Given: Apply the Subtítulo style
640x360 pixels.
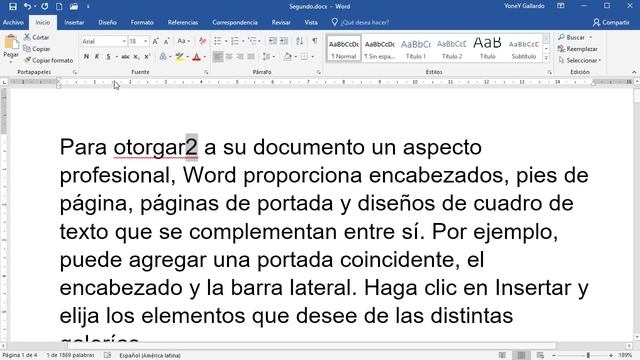Looking at the screenshot, I should [524, 48].
